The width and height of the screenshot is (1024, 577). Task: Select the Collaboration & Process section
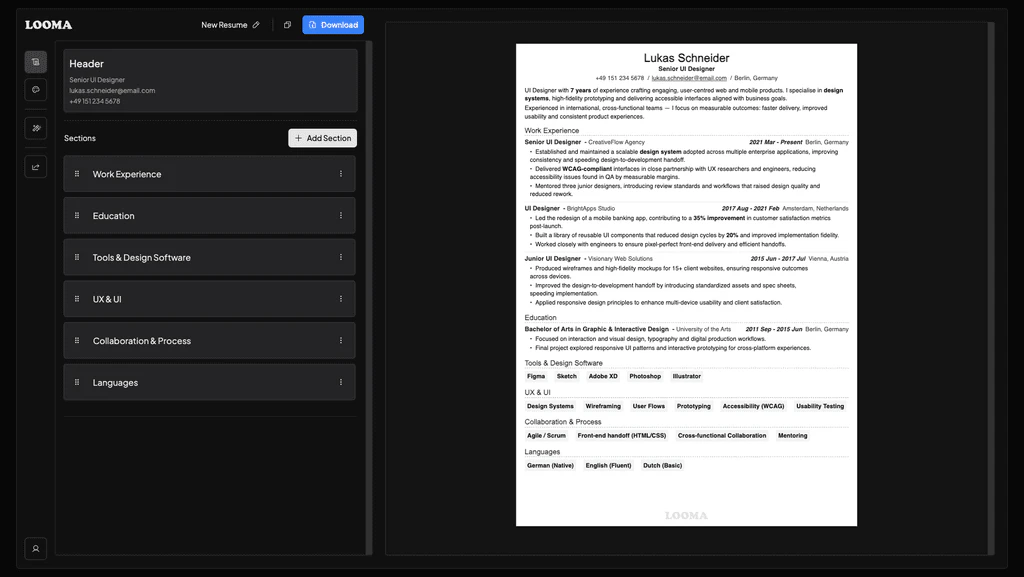(x=209, y=340)
